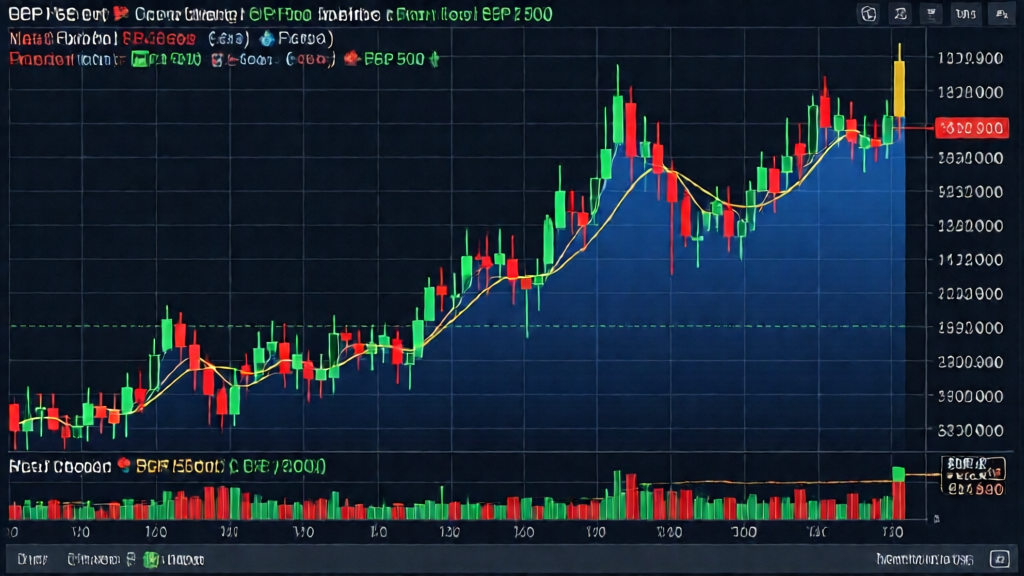Screen dimensions: 1024x576
Task: Click the red flag icon in the title row
Action: (x=120, y=13)
